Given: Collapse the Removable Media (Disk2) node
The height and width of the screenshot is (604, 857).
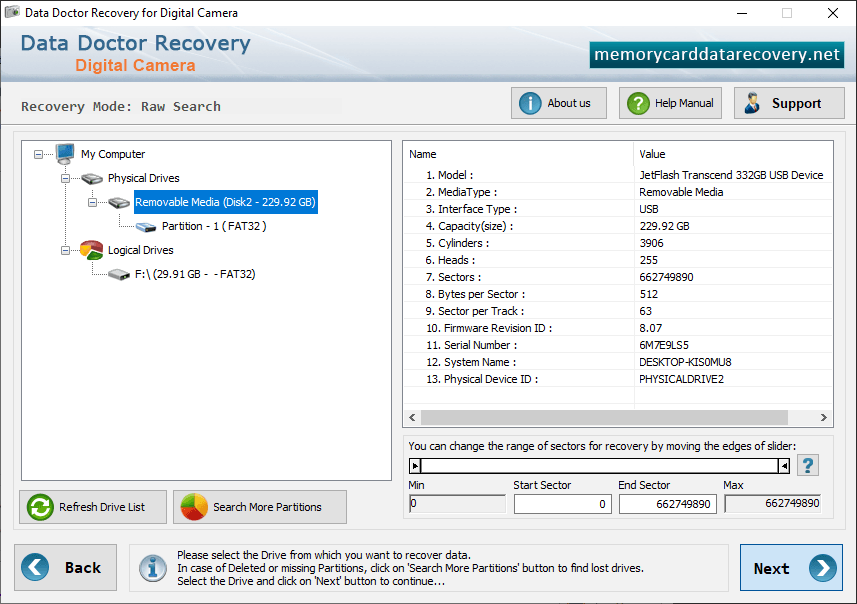Looking at the screenshot, I should [92, 203].
